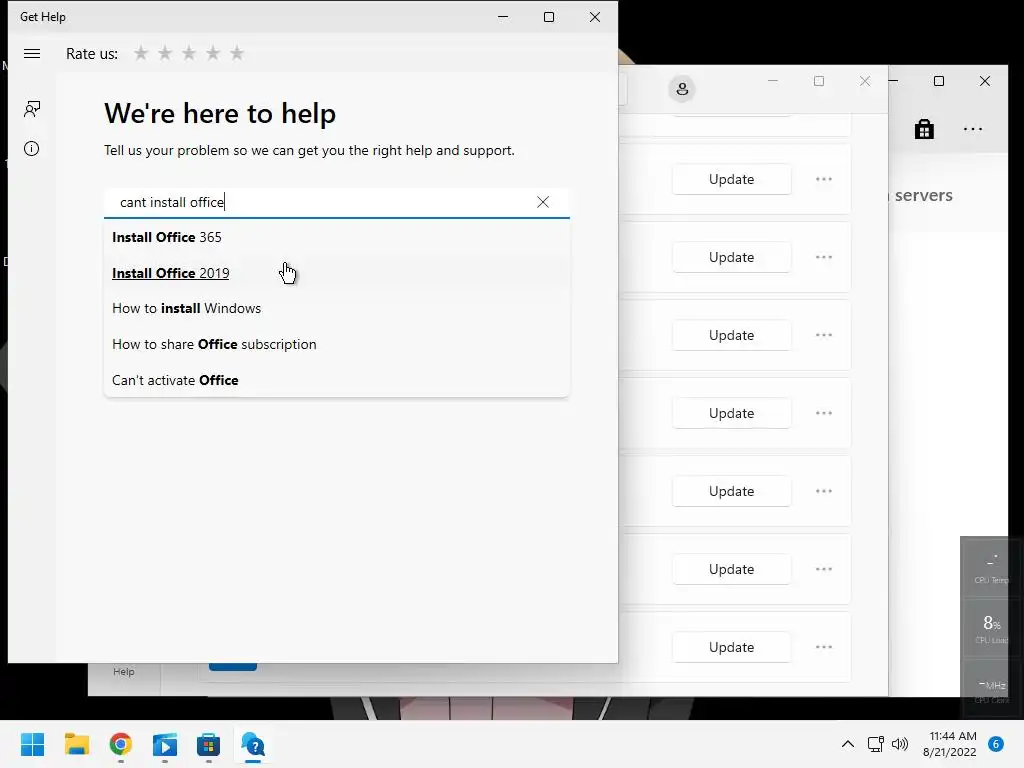Click the store bag icon in rear window
The height and width of the screenshot is (768, 1024).
(x=924, y=129)
